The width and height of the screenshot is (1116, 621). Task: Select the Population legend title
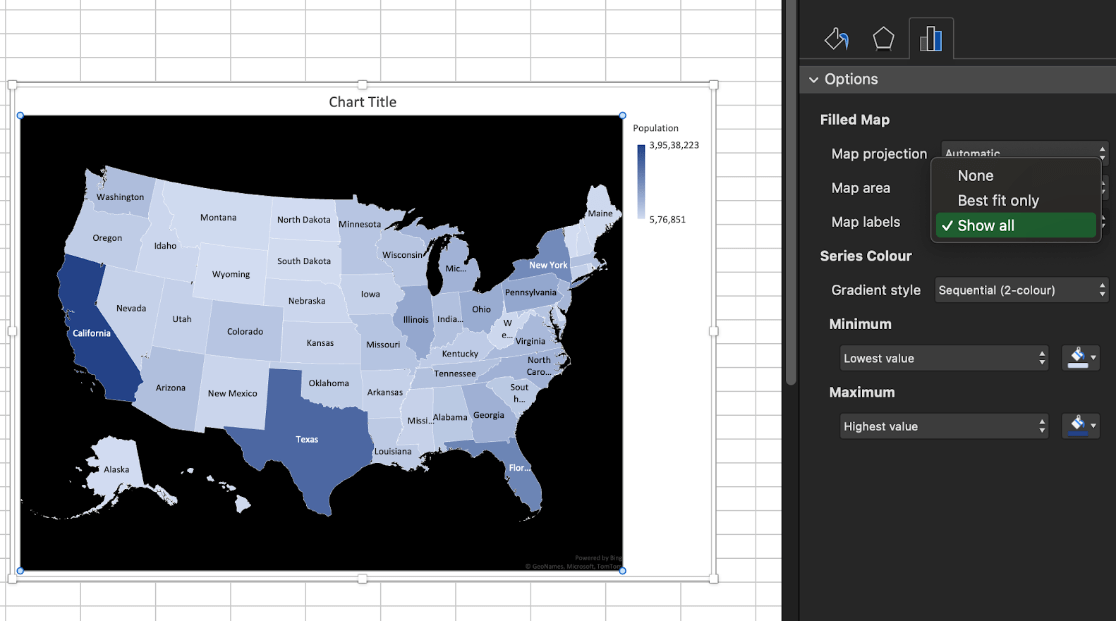click(x=656, y=128)
